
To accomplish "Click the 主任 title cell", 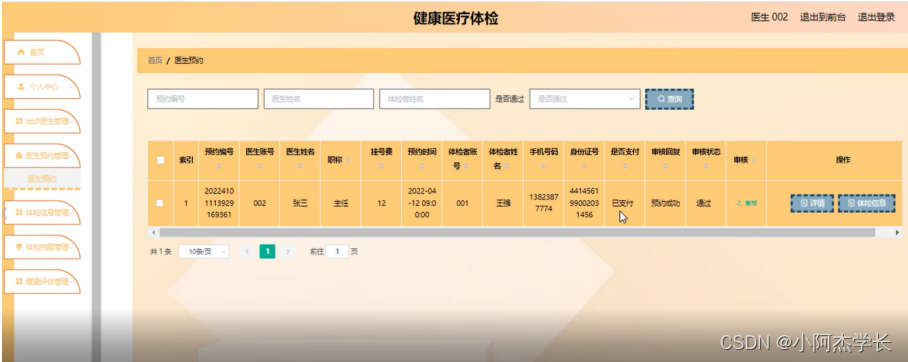I will (x=340, y=203).
